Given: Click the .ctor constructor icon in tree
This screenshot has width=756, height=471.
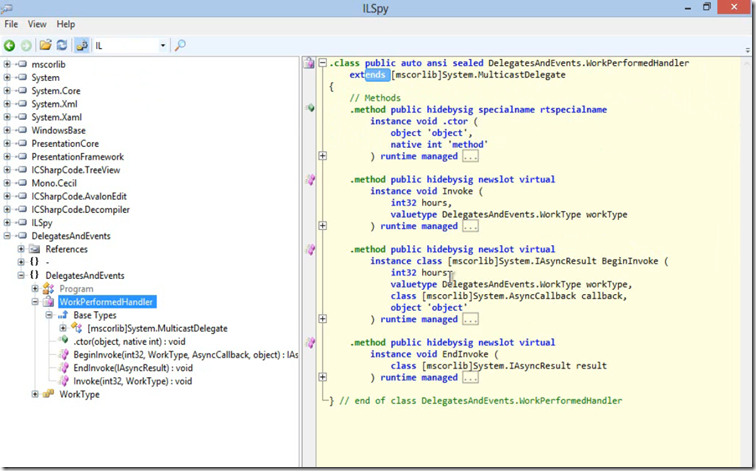Looking at the screenshot, I should click(63, 340).
